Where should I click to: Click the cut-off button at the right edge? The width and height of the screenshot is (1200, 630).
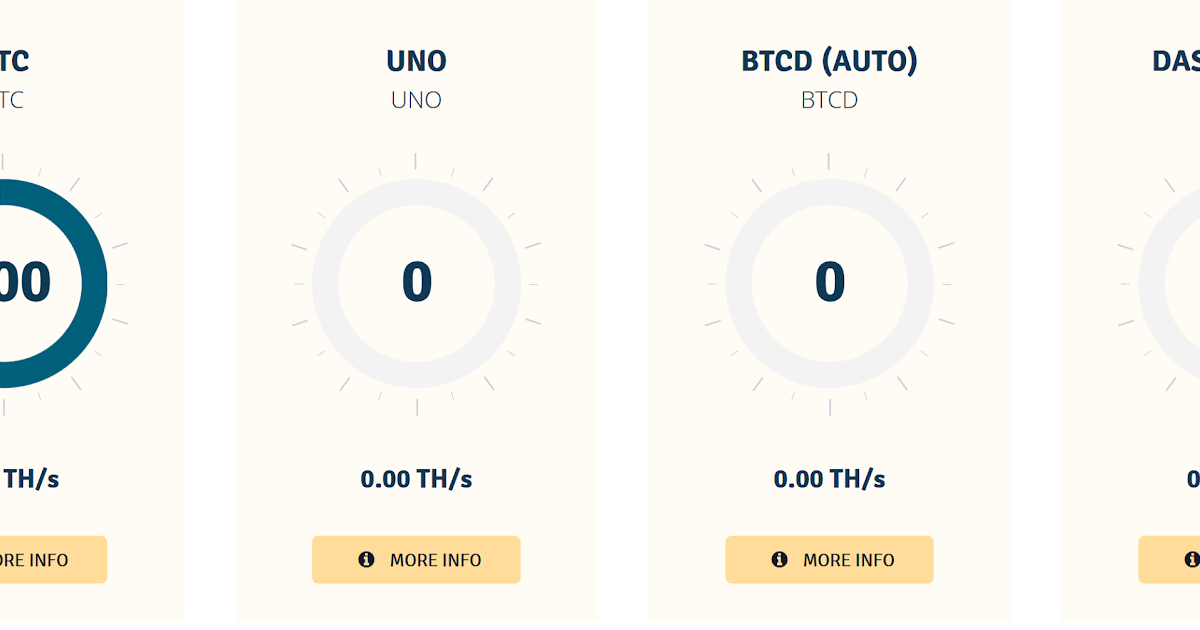click(1170, 560)
